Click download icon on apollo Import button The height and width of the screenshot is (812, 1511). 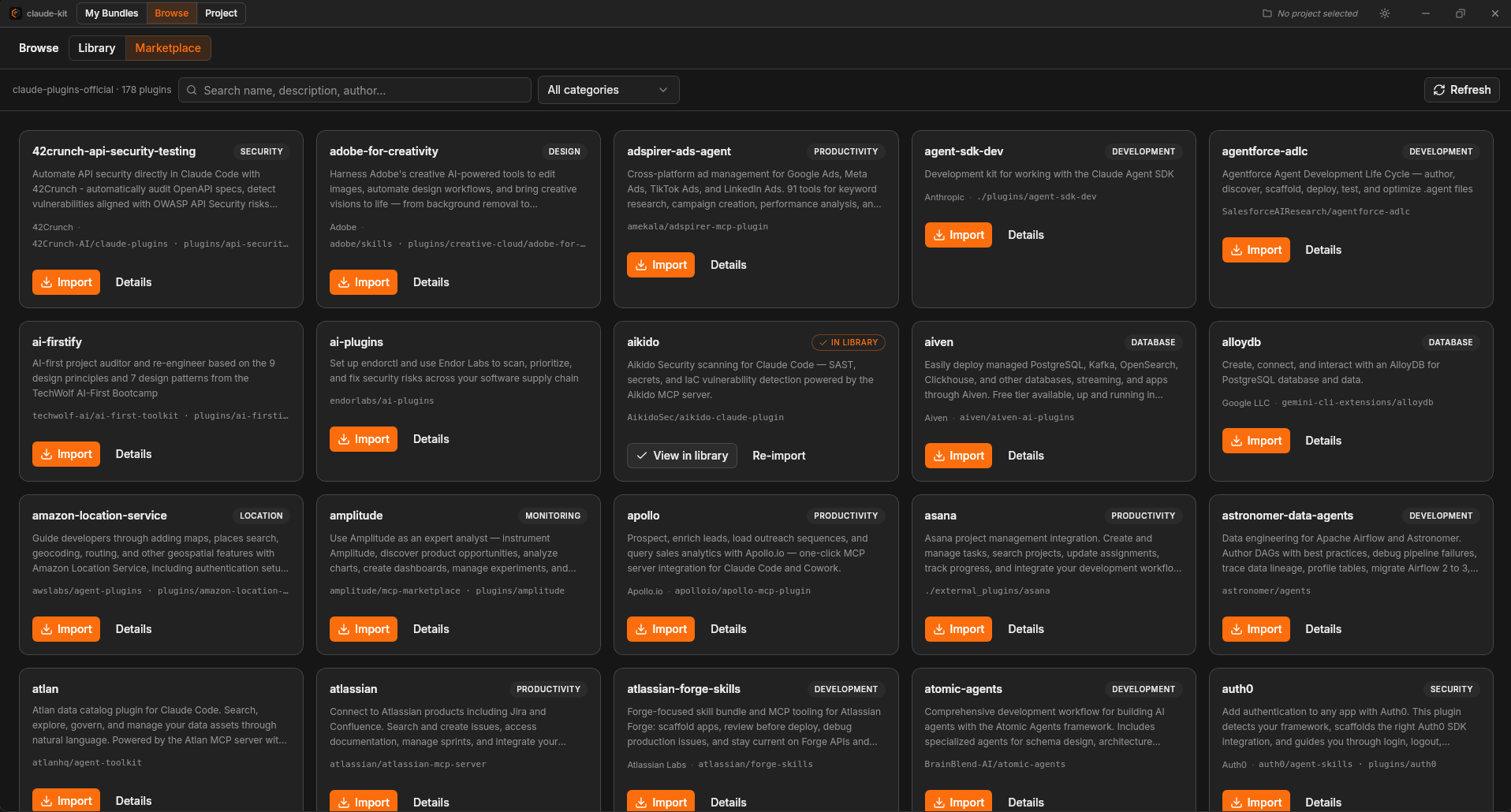(x=641, y=629)
